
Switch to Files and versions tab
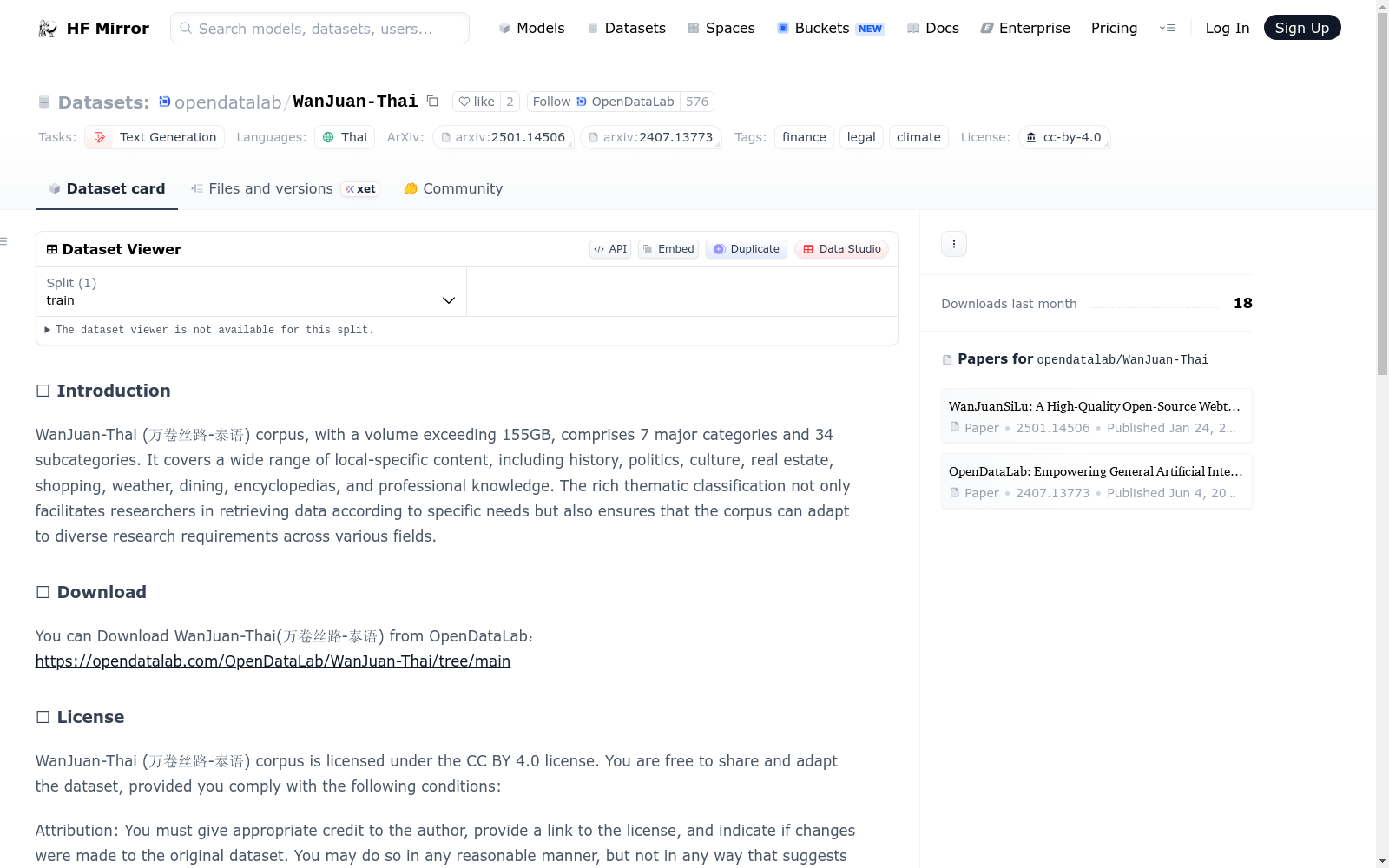coord(285,188)
